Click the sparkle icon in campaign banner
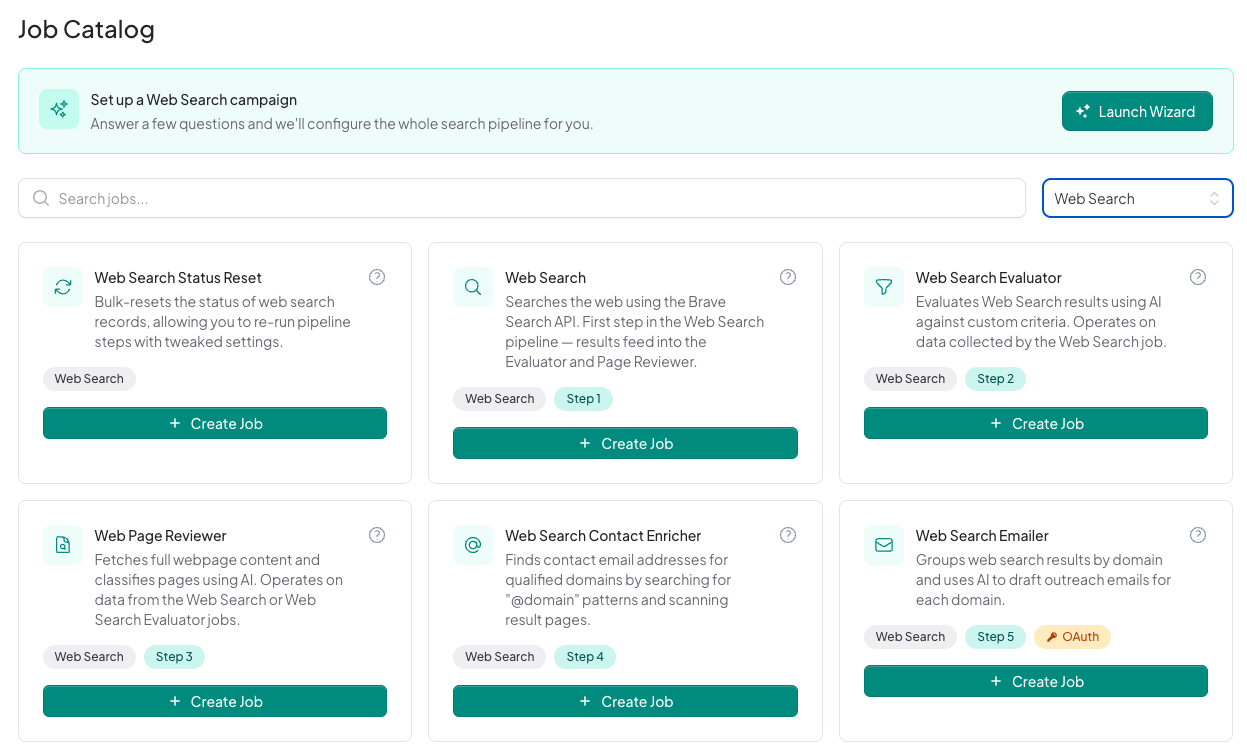 (59, 109)
